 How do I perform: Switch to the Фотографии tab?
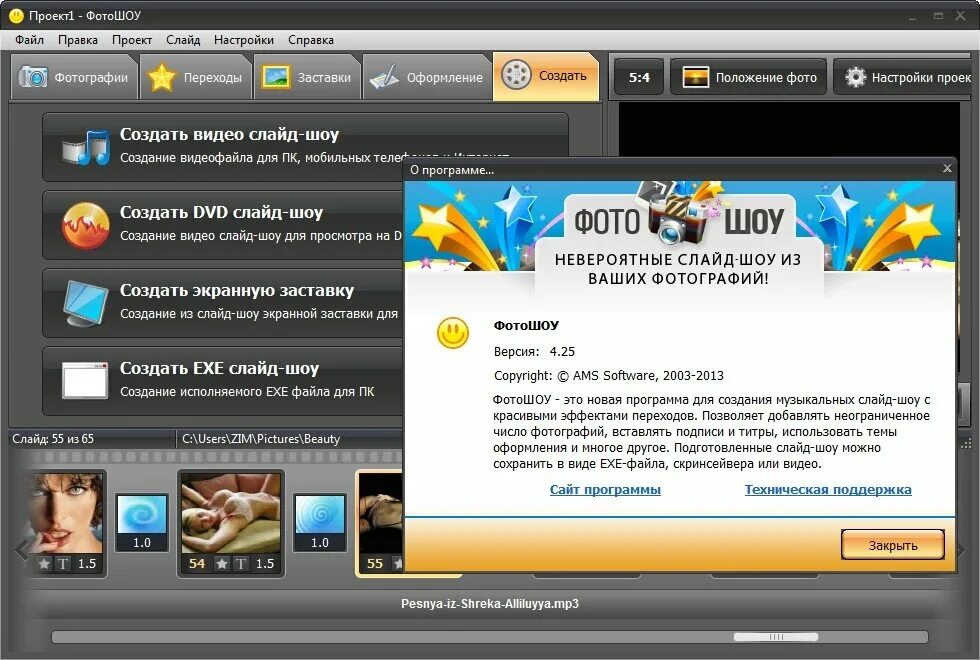[x=74, y=78]
